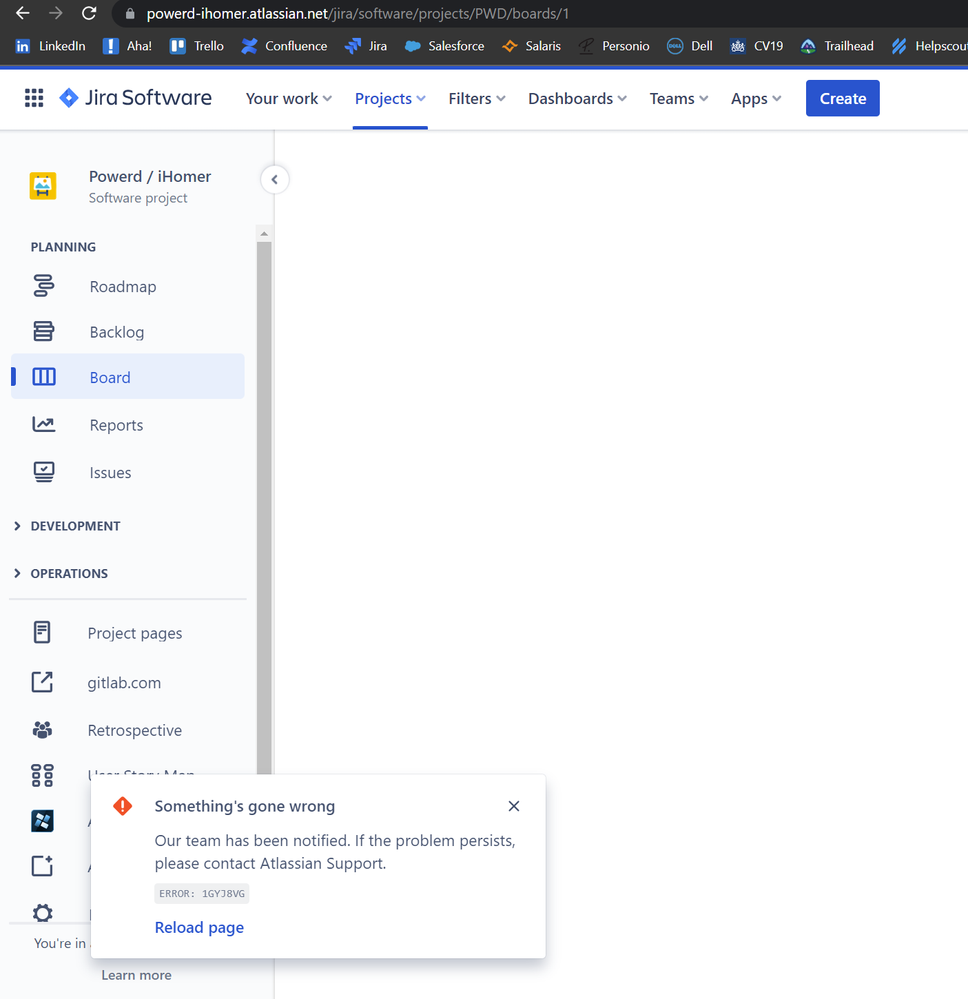Expand the DEVELOPMENT section
The height and width of the screenshot is (999, 968).
click(x=67, y=526)
